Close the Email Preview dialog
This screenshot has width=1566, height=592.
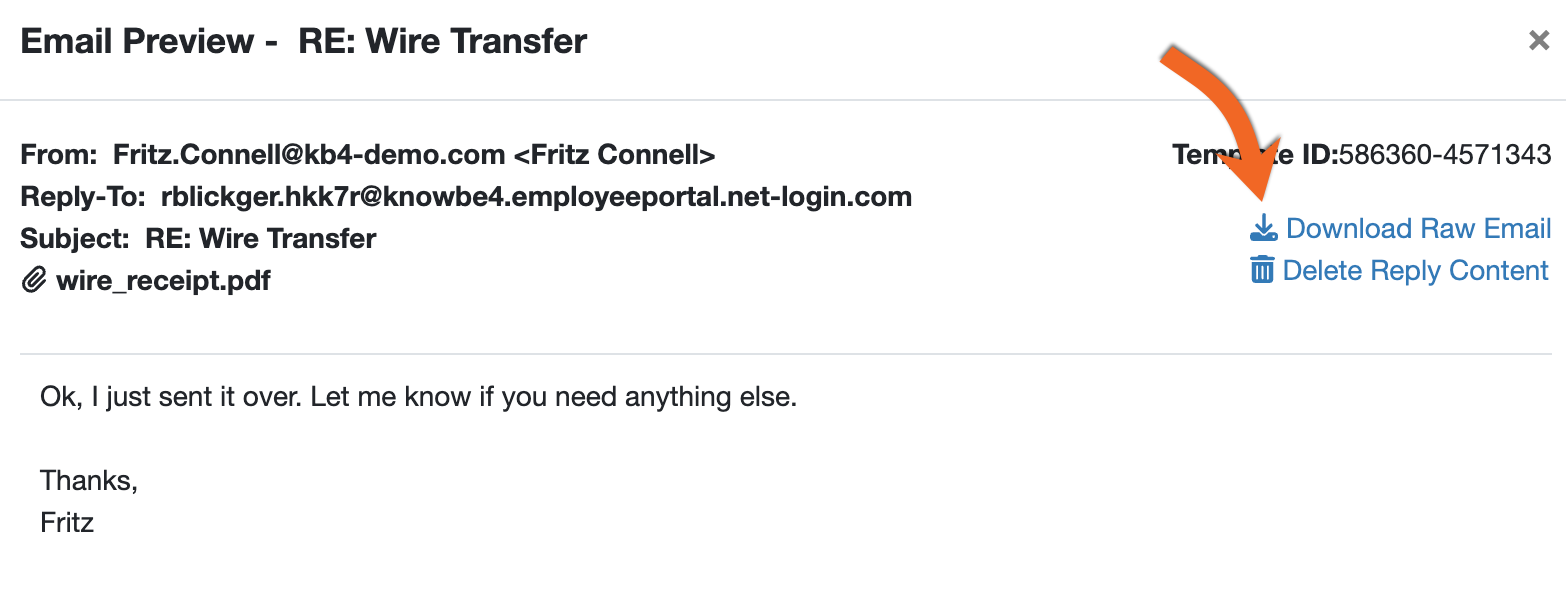pos(1539,41)
